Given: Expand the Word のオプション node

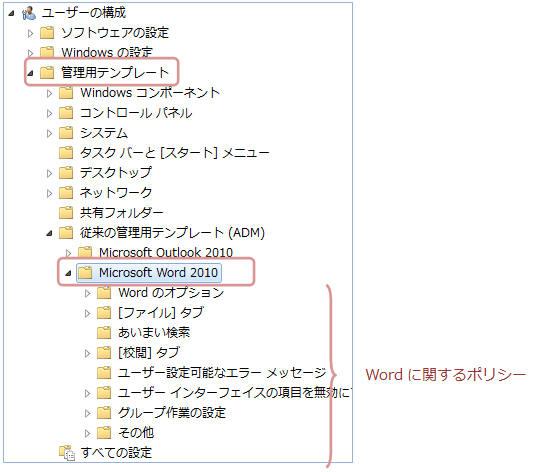Looking at the screenshot, I should click(x=88, y=293).
